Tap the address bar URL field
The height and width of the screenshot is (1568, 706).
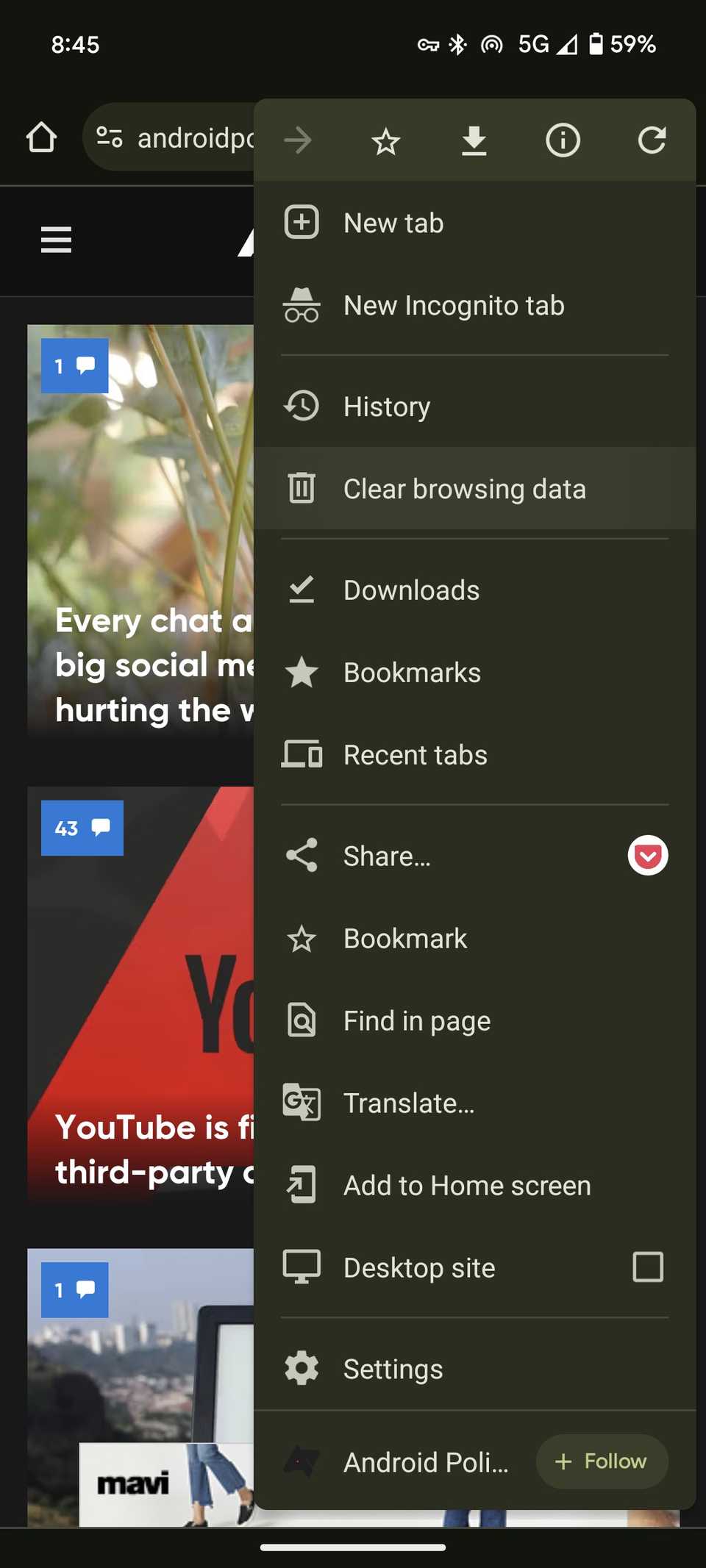[x=195, y=137]
